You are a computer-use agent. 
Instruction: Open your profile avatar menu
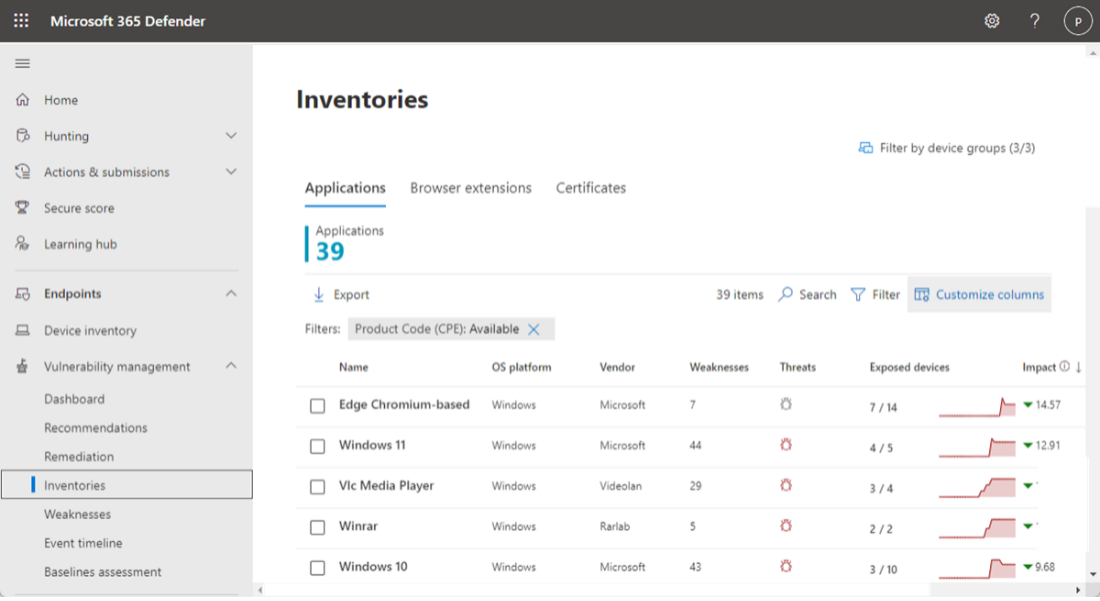point(1077,20)
